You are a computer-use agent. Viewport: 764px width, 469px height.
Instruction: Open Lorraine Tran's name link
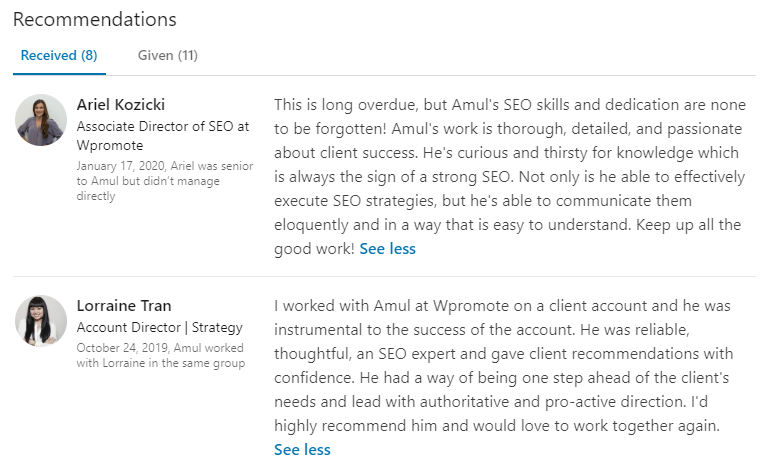[x=122, y=305]
